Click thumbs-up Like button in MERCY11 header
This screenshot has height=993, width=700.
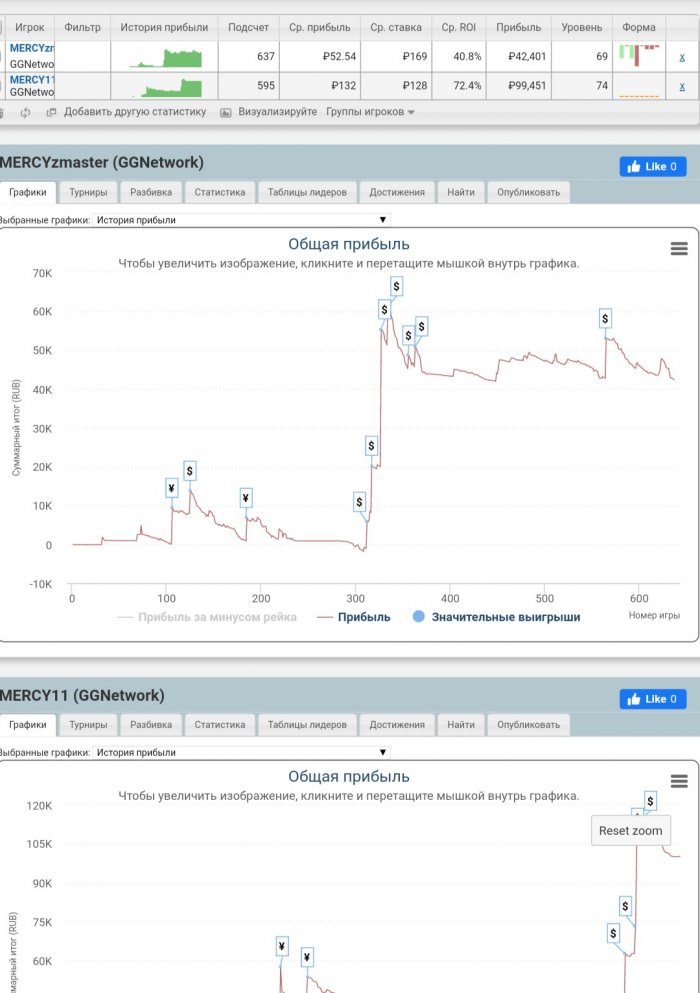click(652, 699)
